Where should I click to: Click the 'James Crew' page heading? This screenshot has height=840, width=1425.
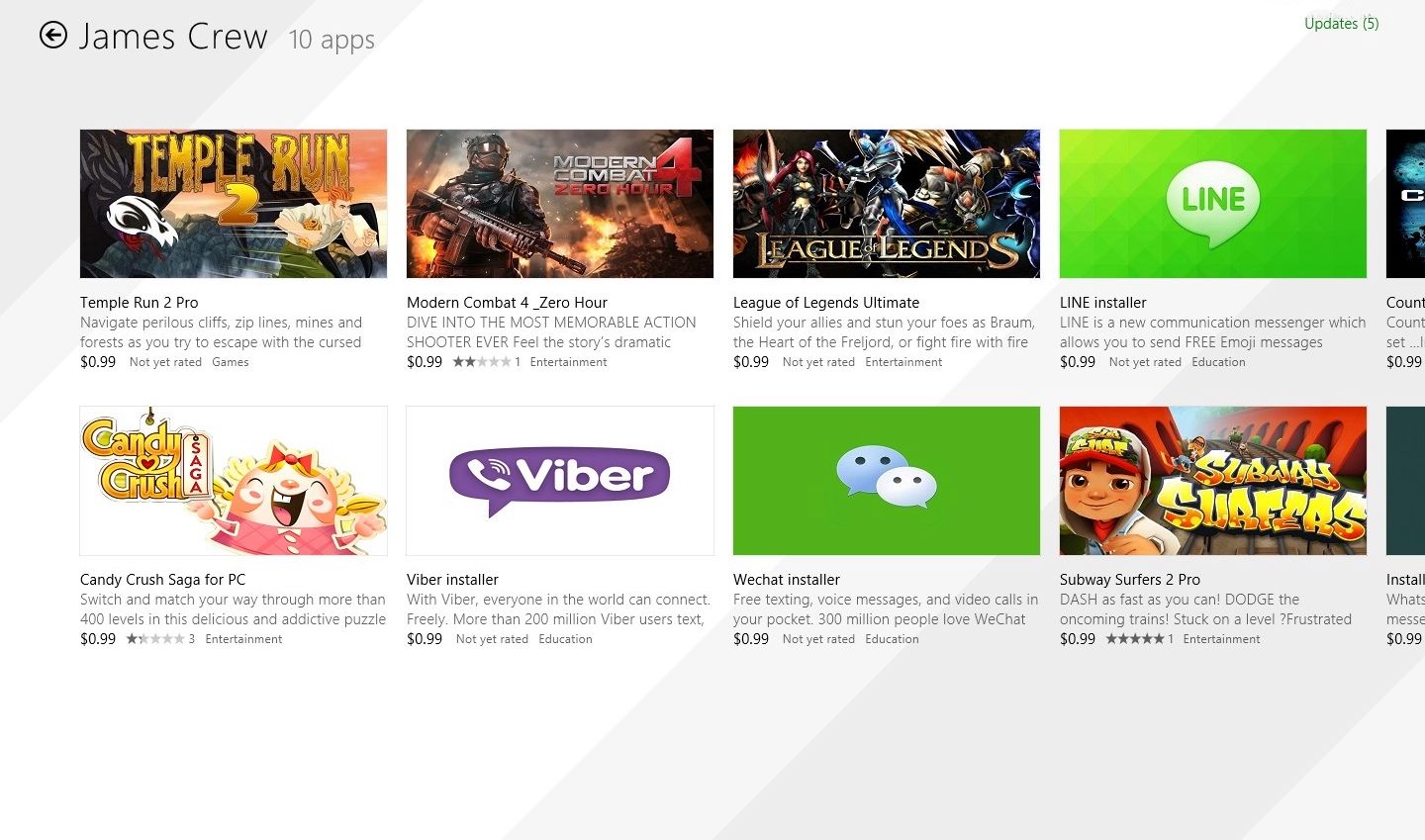pyautogui.click(x=173, y=38)
